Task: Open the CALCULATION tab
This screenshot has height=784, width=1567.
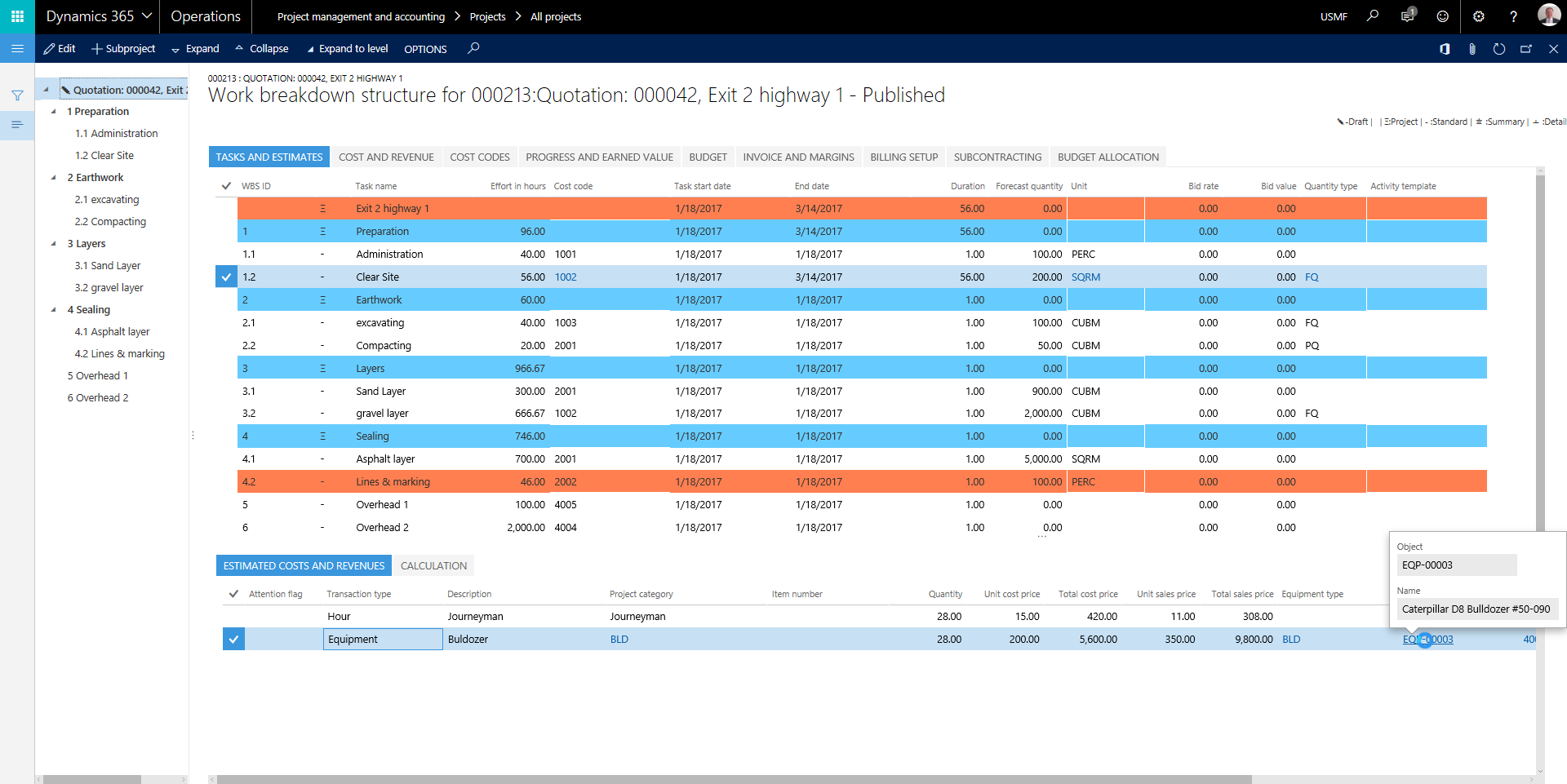Action: (433, 565)
